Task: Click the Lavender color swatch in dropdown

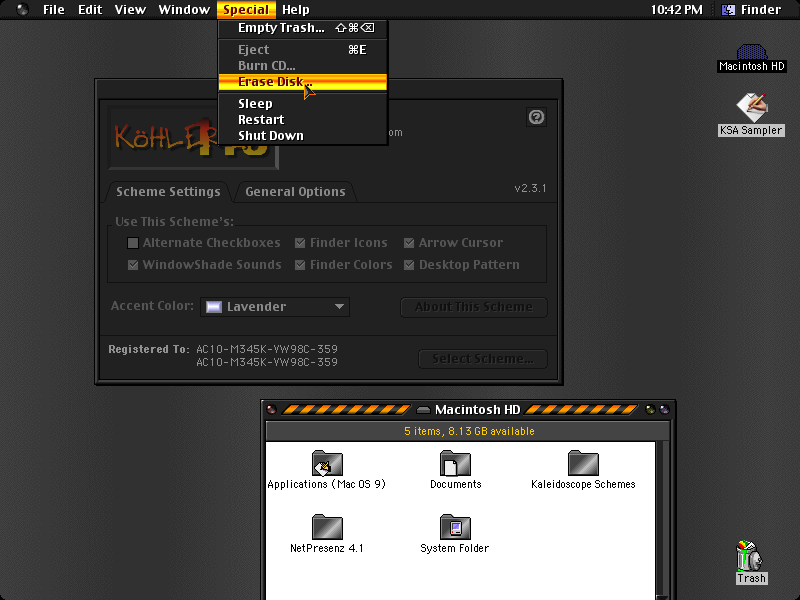Action: pyautogui.click(x=213, y=307)
